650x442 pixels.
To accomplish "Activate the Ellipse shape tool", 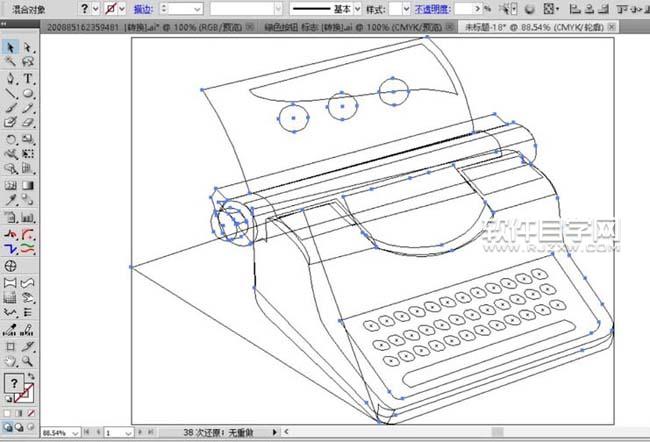I will tap(28, 93).
